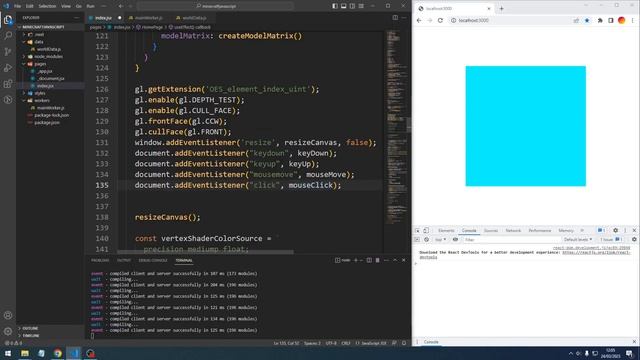The image size is (640, 360).
Task: Maximize the terminal panel with the chevron
Action: coord(395,260)
